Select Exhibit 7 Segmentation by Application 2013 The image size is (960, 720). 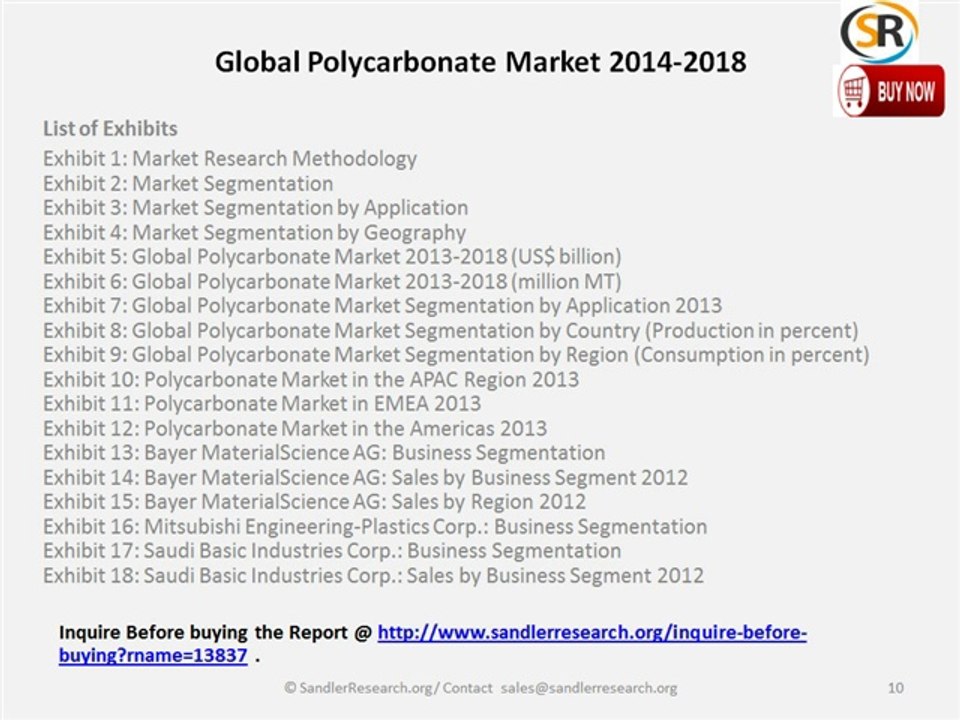click(383, 306)
